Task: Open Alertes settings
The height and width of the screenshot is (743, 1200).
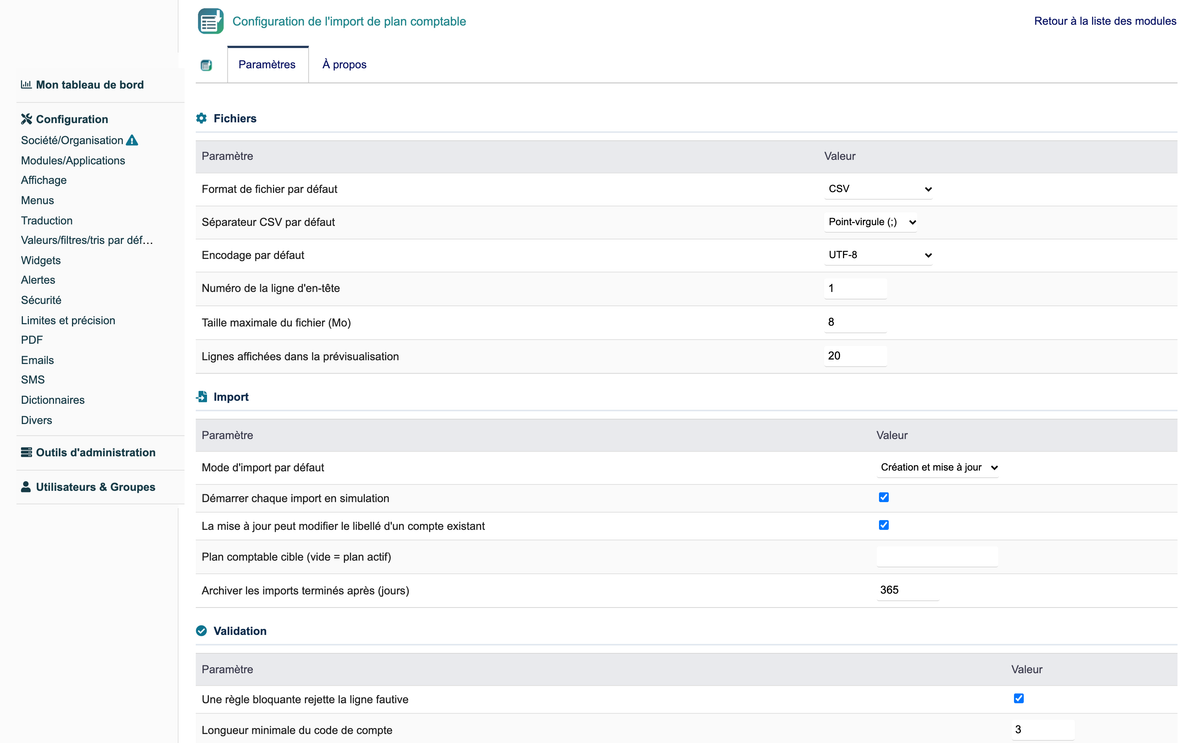Action: tap(38, 280)
